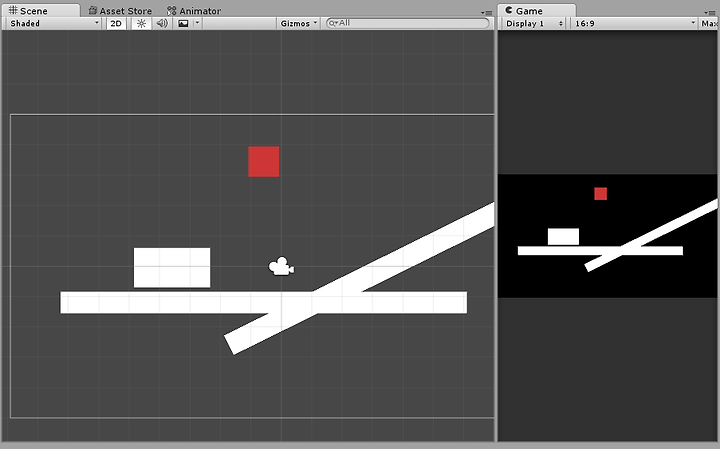Open the Display 1 dropdown

(534, 23)
